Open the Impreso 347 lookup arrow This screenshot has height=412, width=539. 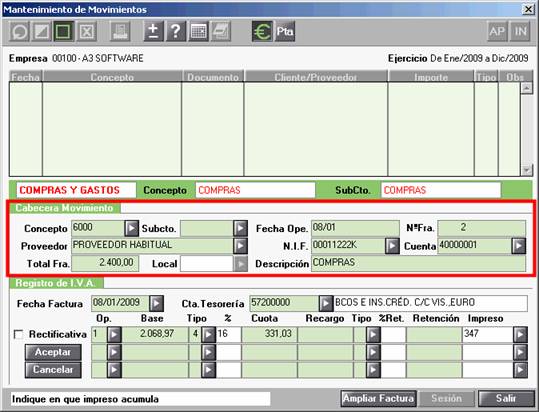(520, 334)
